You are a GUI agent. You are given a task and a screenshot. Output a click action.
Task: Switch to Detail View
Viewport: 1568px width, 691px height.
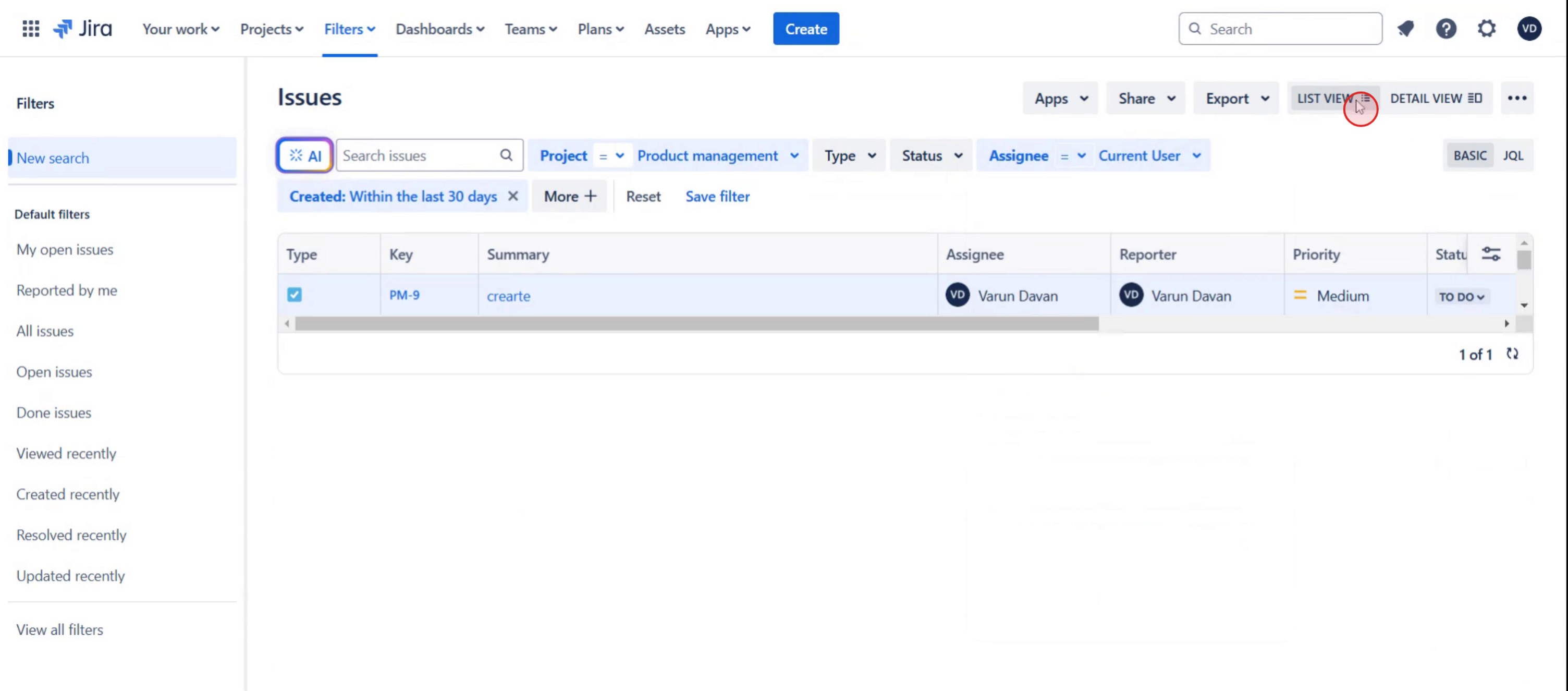click(1435, 98)
